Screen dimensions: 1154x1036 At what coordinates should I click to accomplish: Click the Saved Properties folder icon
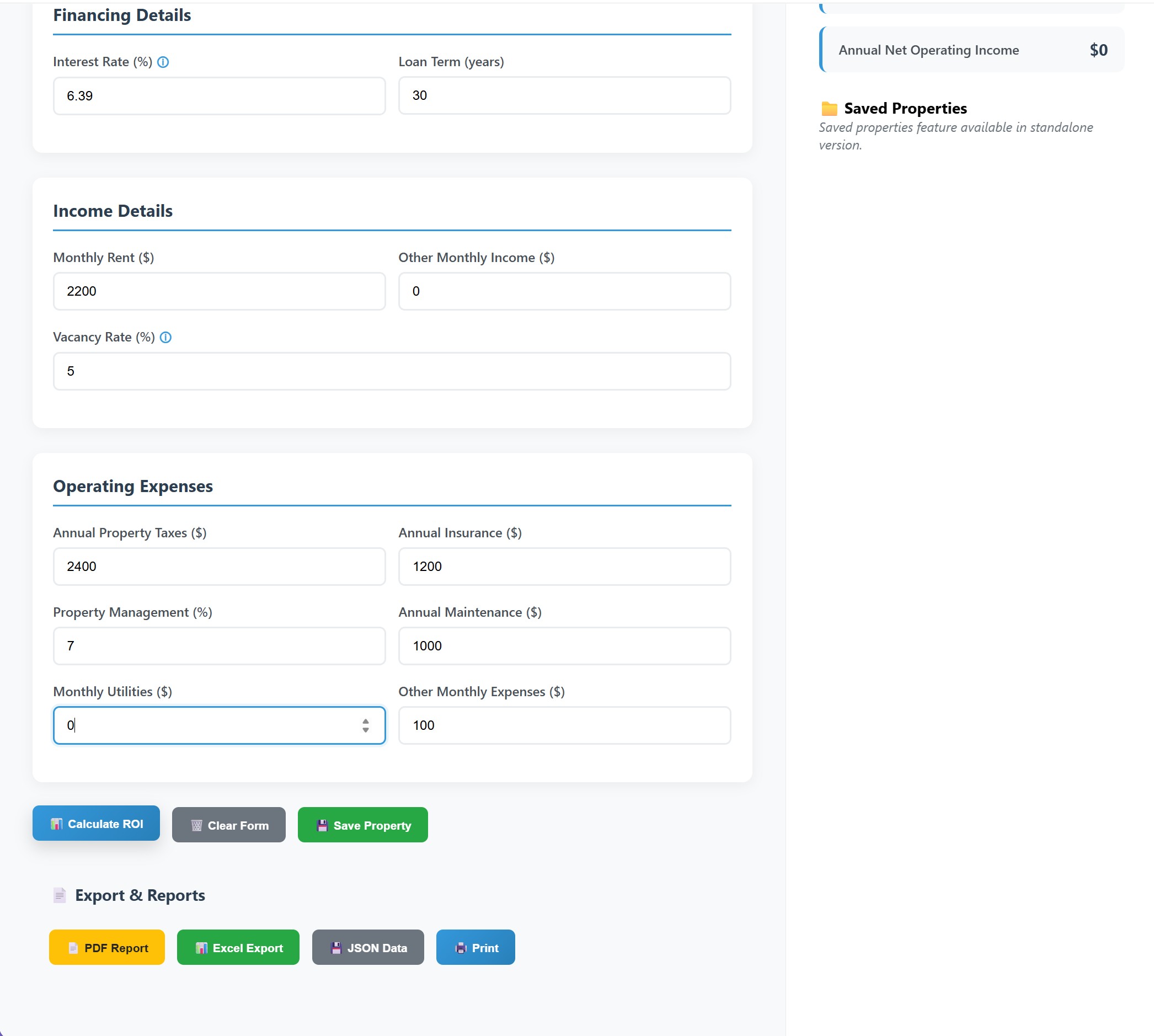pos(829,108)
